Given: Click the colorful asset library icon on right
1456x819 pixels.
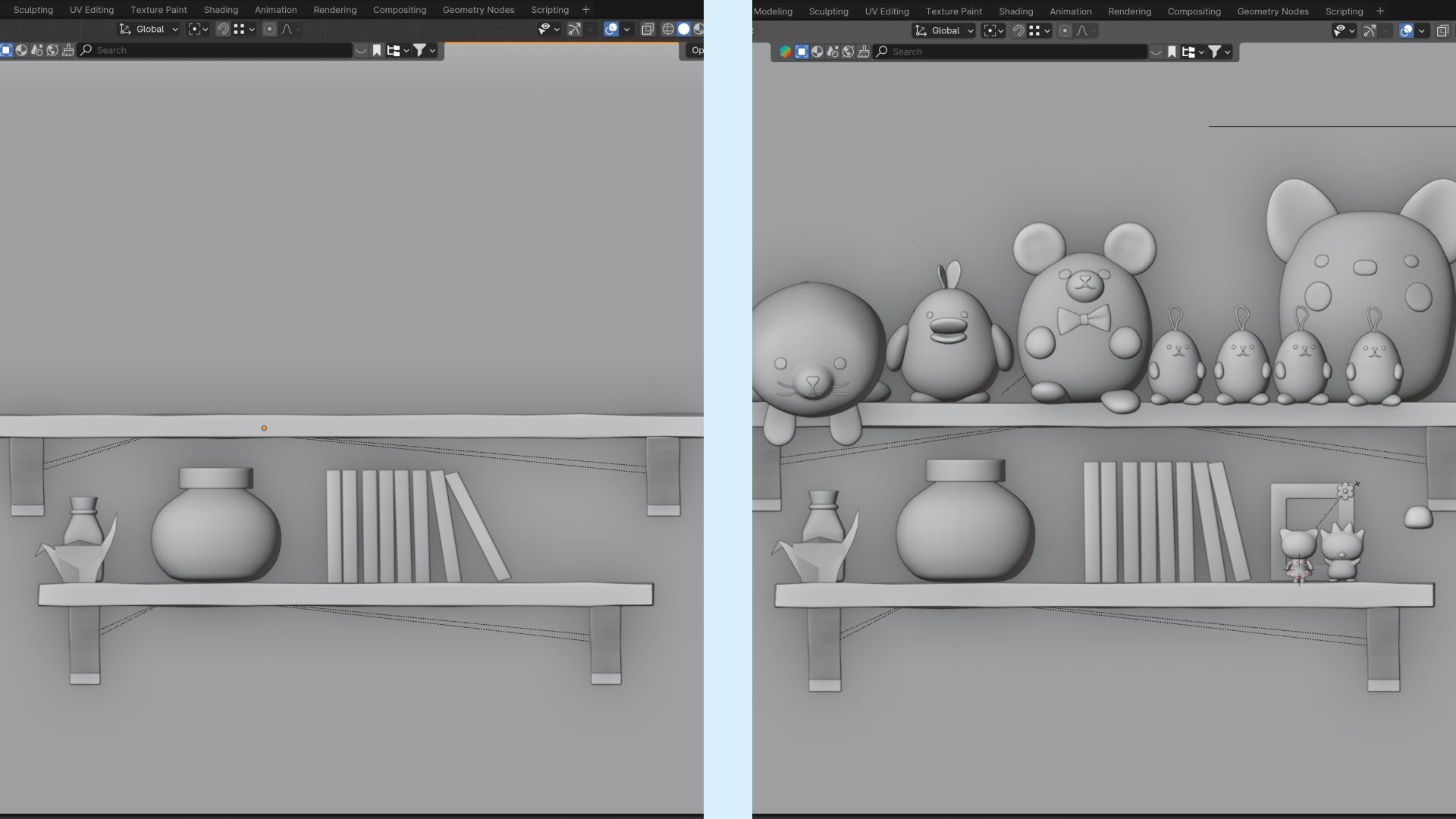Looking at the screenshot, I should click(x=786, y=52).
